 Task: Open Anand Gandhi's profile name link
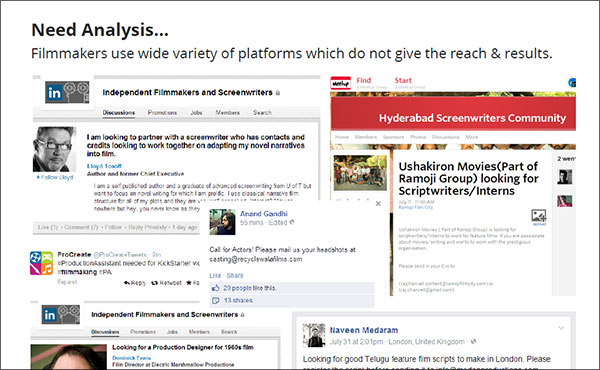(264, 214)
